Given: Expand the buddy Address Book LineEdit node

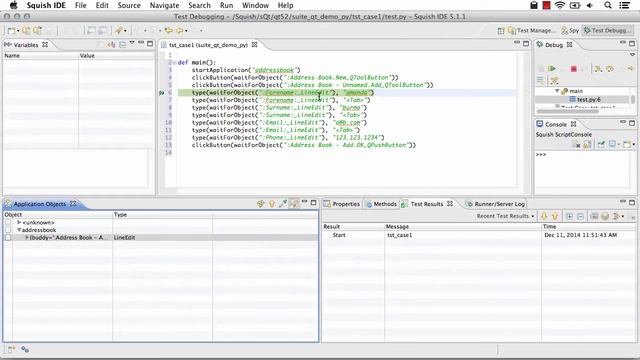Looking at the screenshot, I should click(x=27, y=237).
